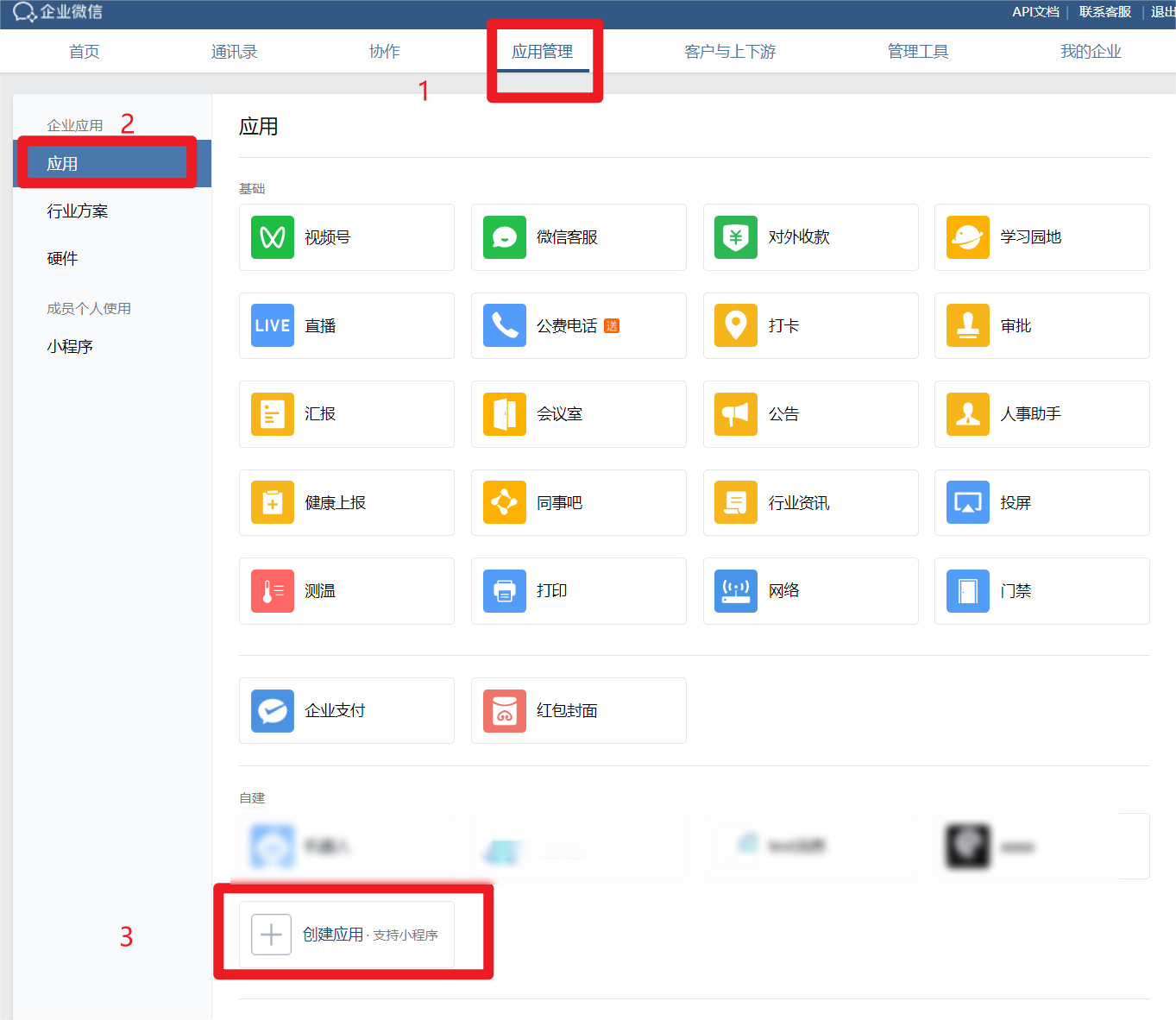Open the 网络 router icon
The height and width of the screenshot is (1020, 1176).
coord(735,591)
